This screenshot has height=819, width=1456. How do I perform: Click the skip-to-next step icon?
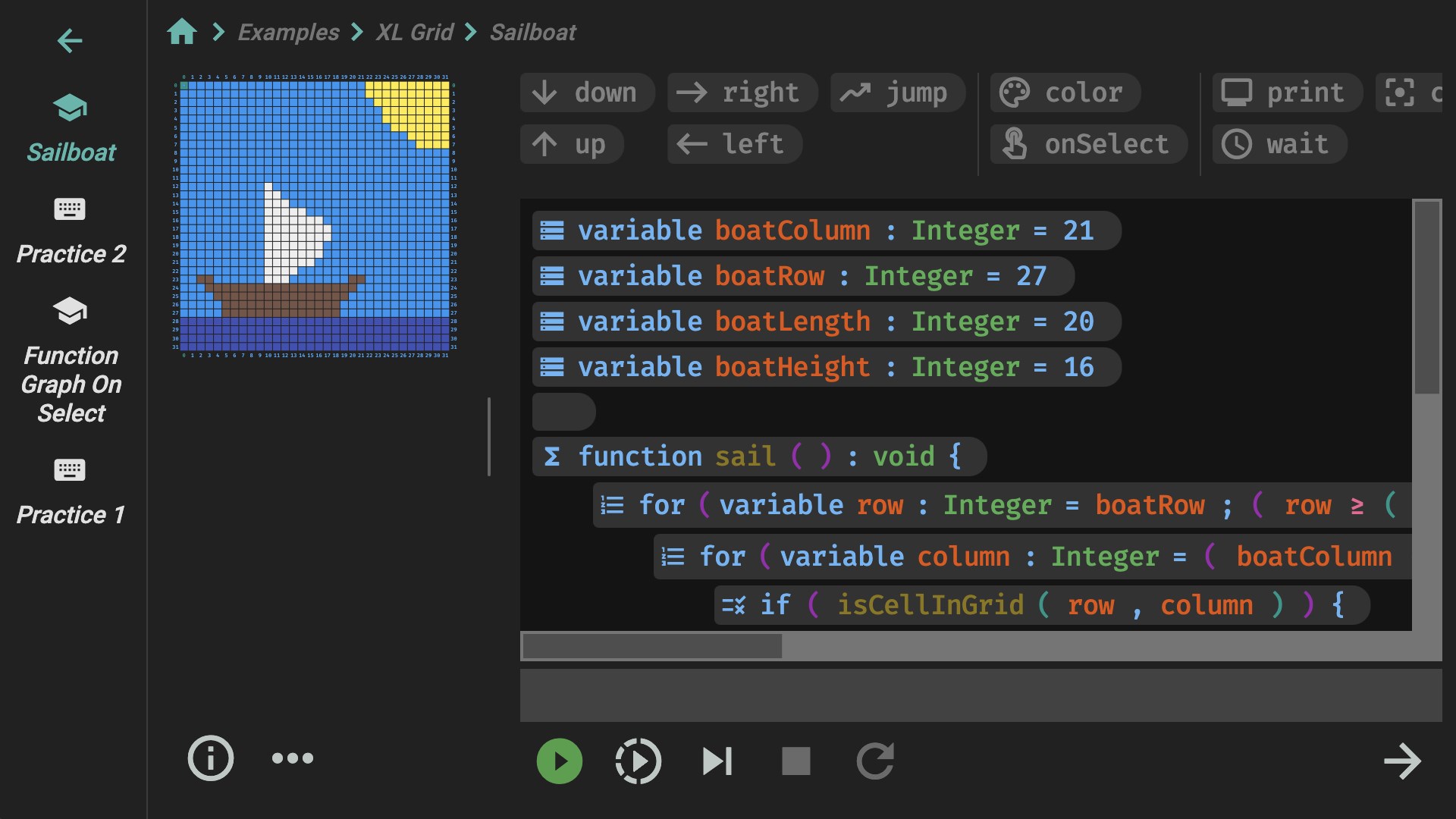click(717, 761)
